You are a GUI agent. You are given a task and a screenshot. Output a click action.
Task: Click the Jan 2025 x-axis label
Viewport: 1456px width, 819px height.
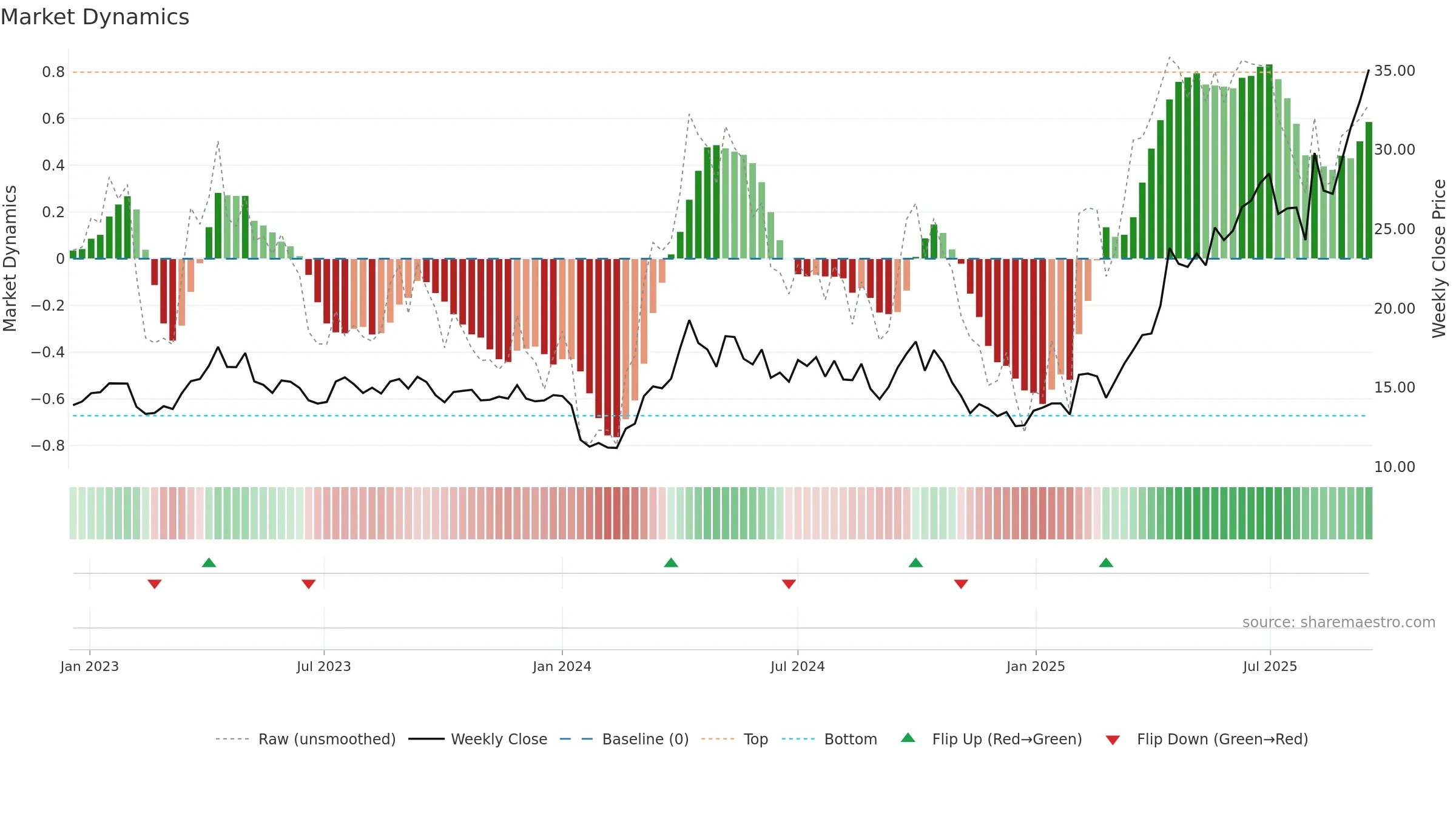pyautogui.click(x=1036, y=666)
